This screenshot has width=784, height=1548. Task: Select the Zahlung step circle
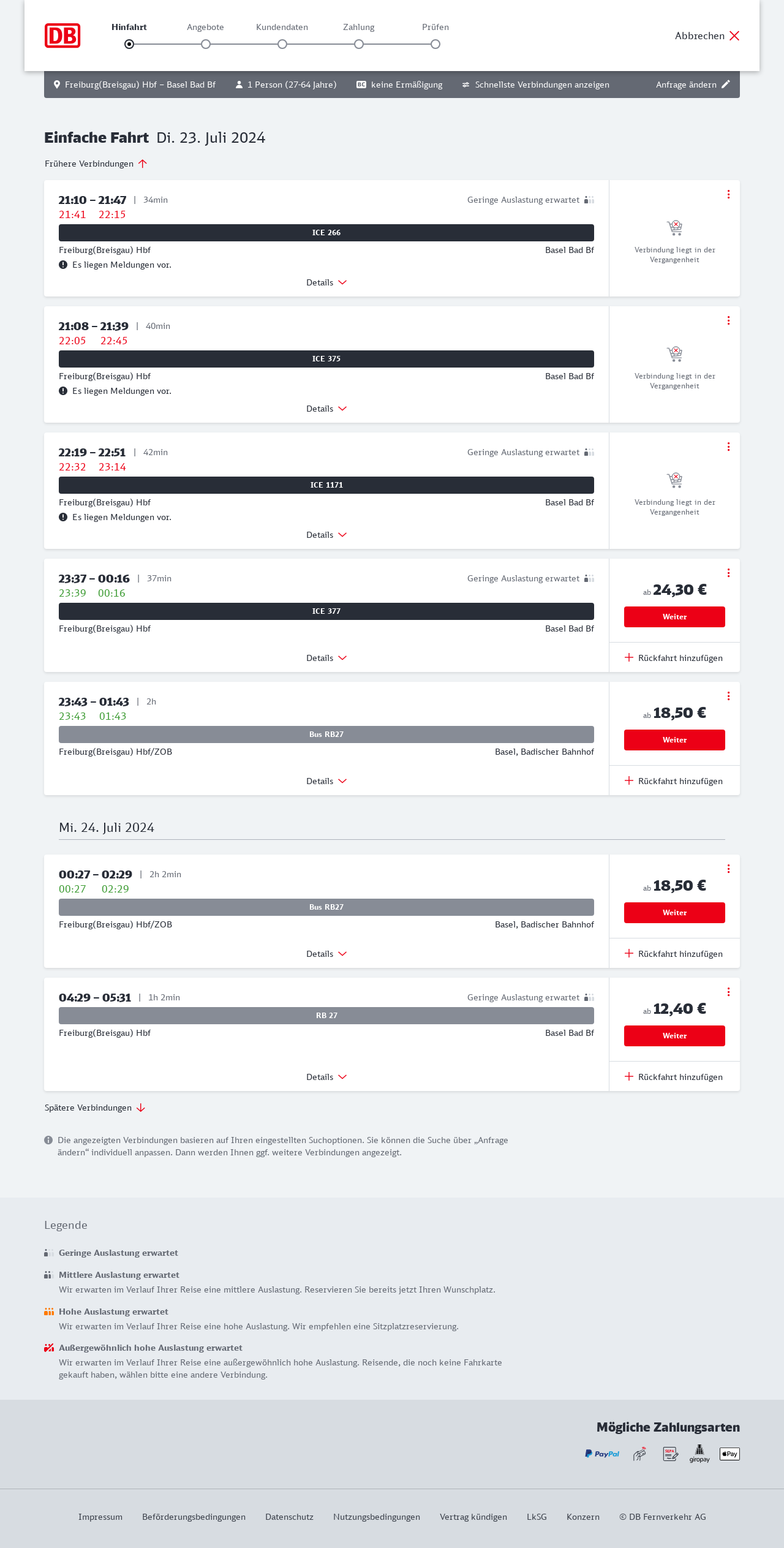coord(359,44)
